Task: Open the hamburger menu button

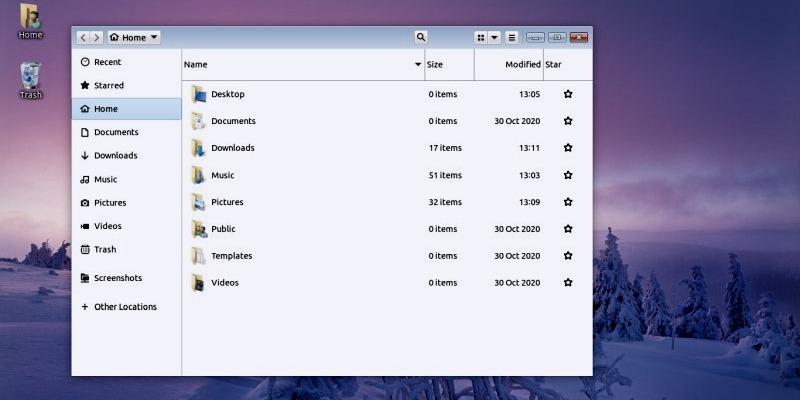Action: point(512,38)
